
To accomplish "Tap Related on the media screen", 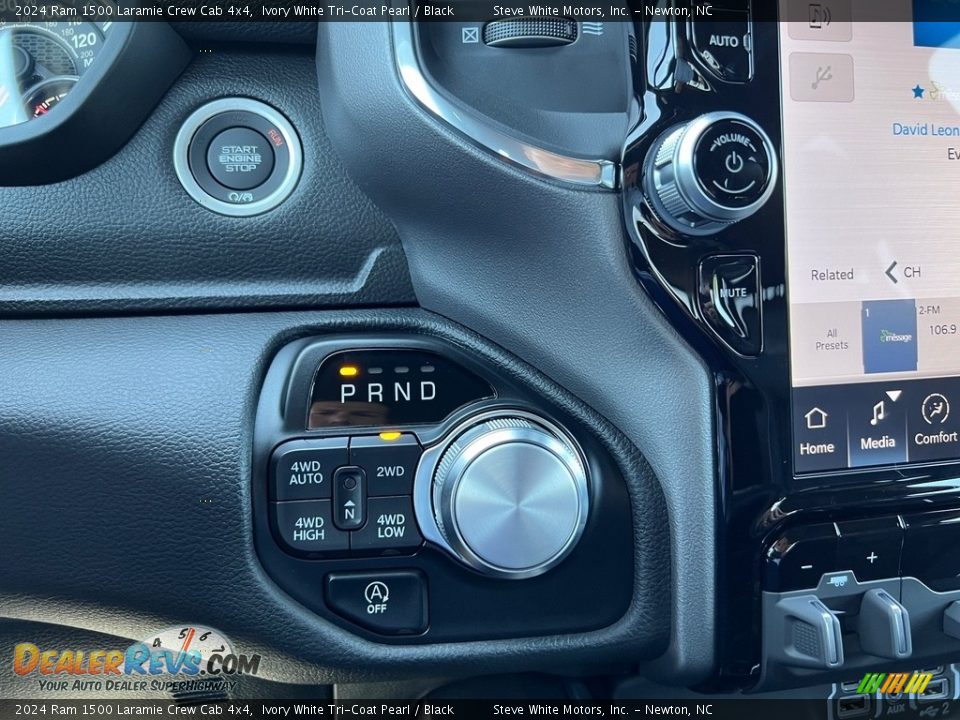I will [831, 275].
